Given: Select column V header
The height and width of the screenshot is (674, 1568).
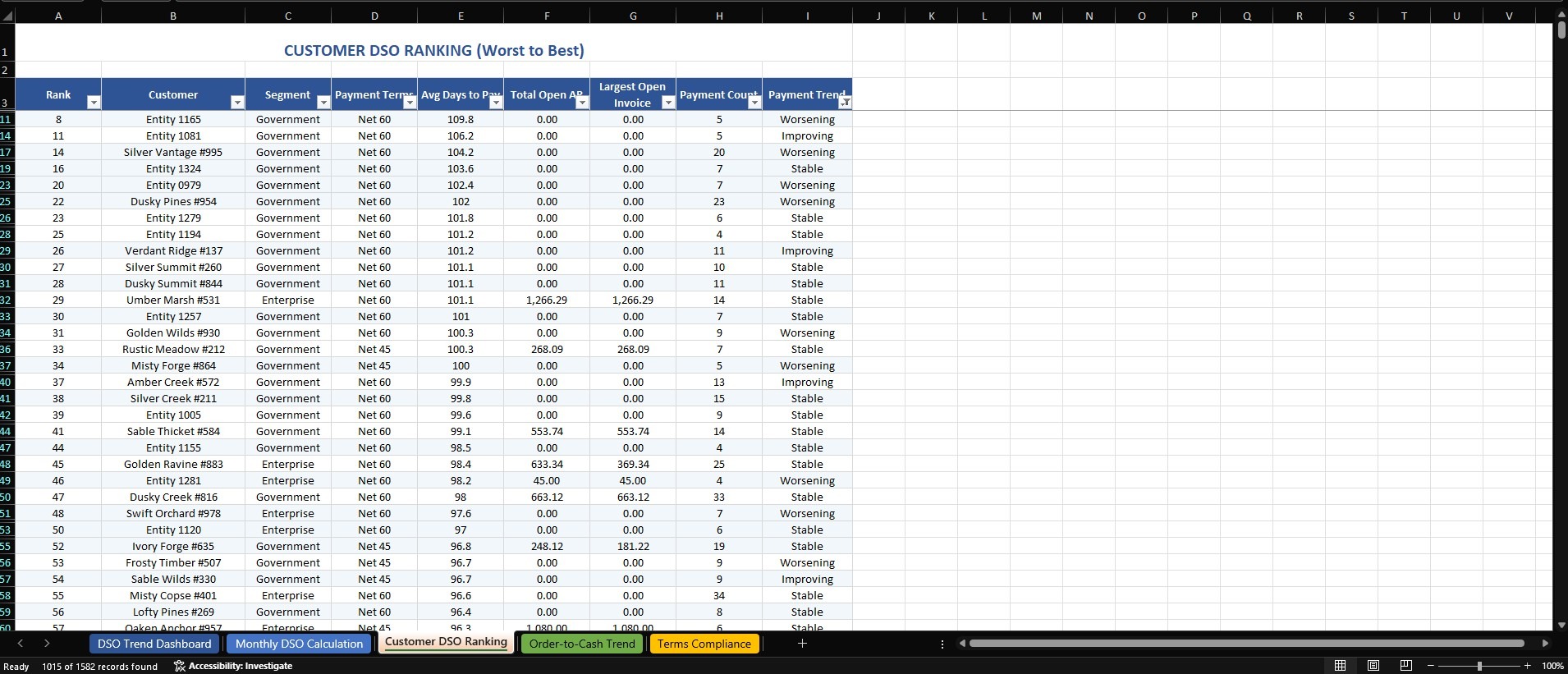Looking at the screenshot, I should click(1509, 16).
